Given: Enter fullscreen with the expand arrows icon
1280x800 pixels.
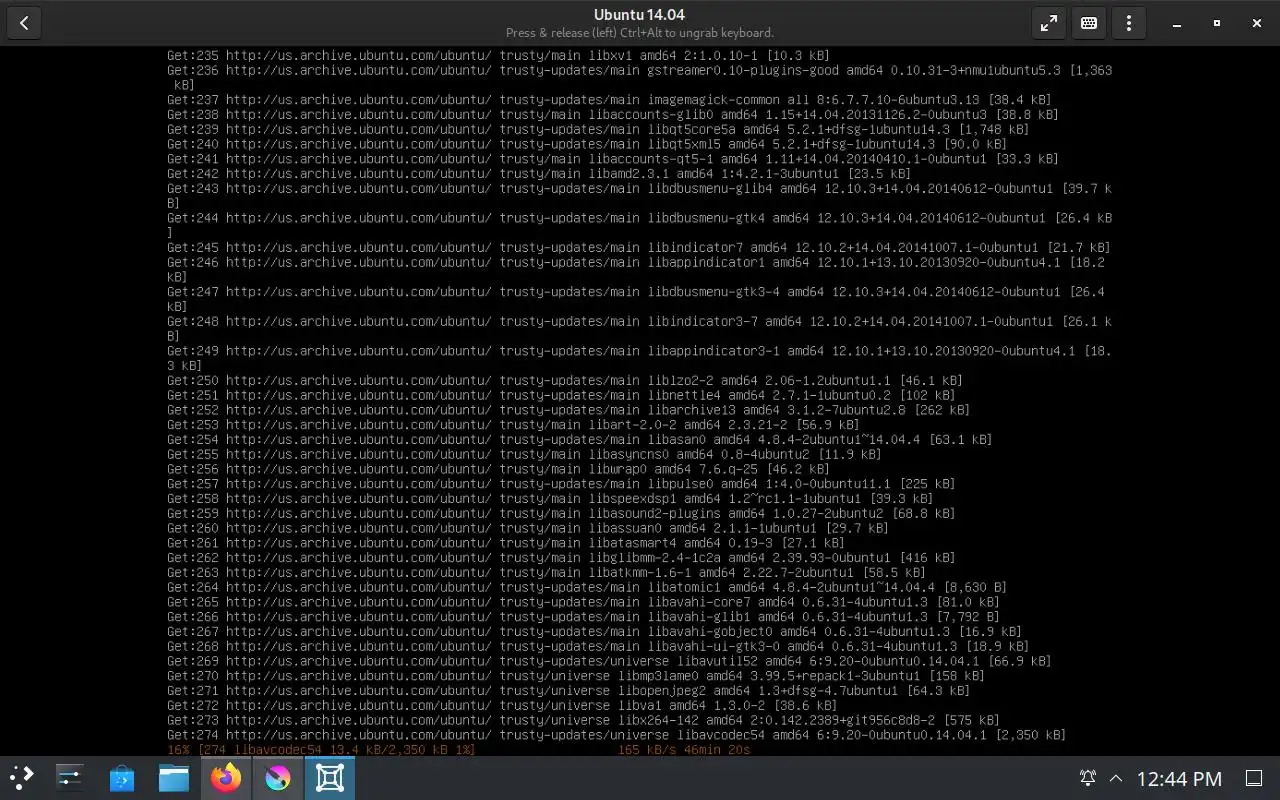Looking at the screenshot, I should [1049, 23].
